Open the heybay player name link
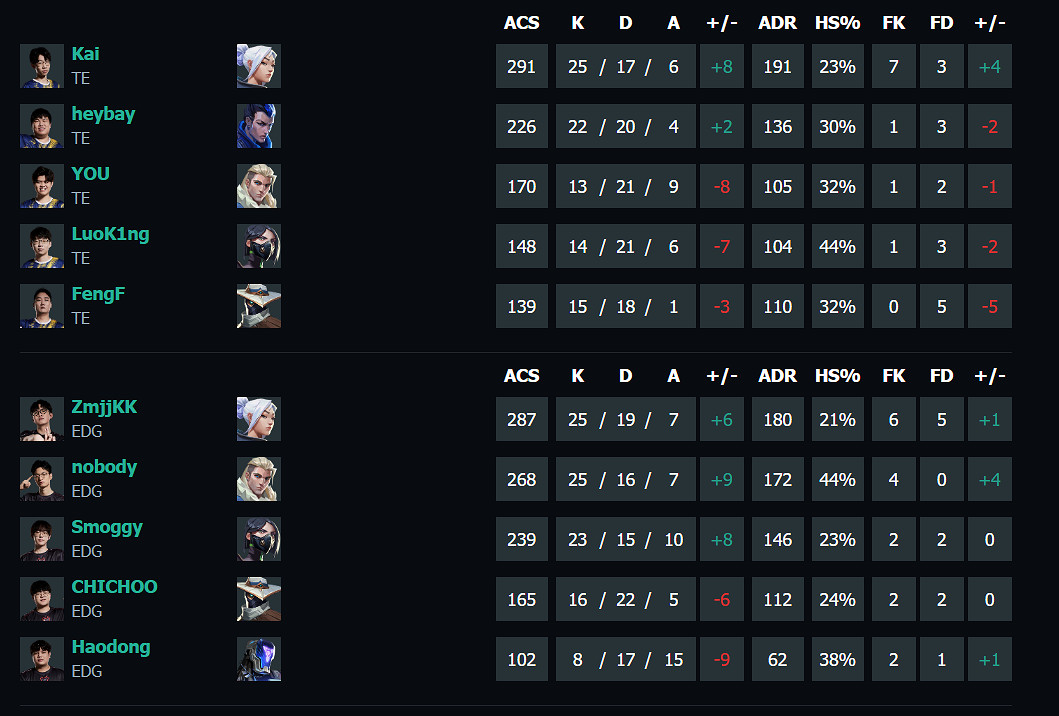Image resolution: width=1059 pixels, height=716 pixels. pos(103,114)
